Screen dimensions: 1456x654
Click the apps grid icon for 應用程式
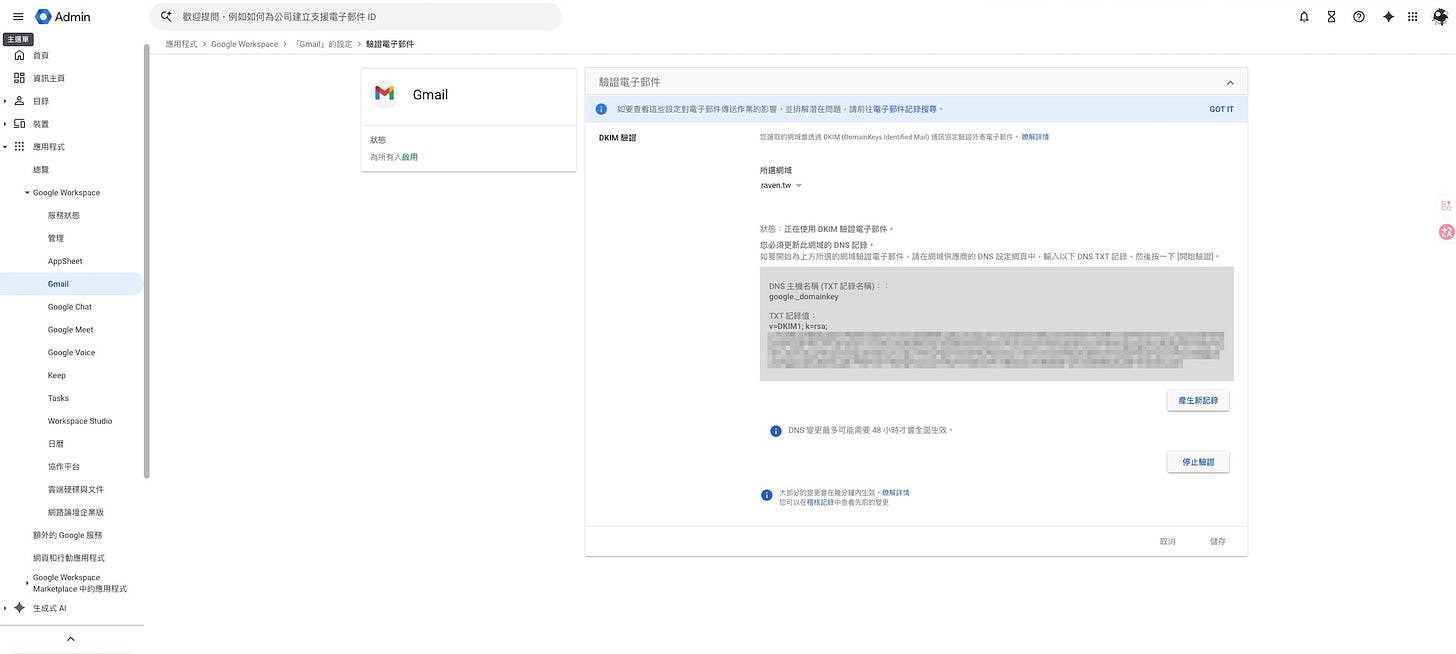pyautogui.click(x=19, y=147)
